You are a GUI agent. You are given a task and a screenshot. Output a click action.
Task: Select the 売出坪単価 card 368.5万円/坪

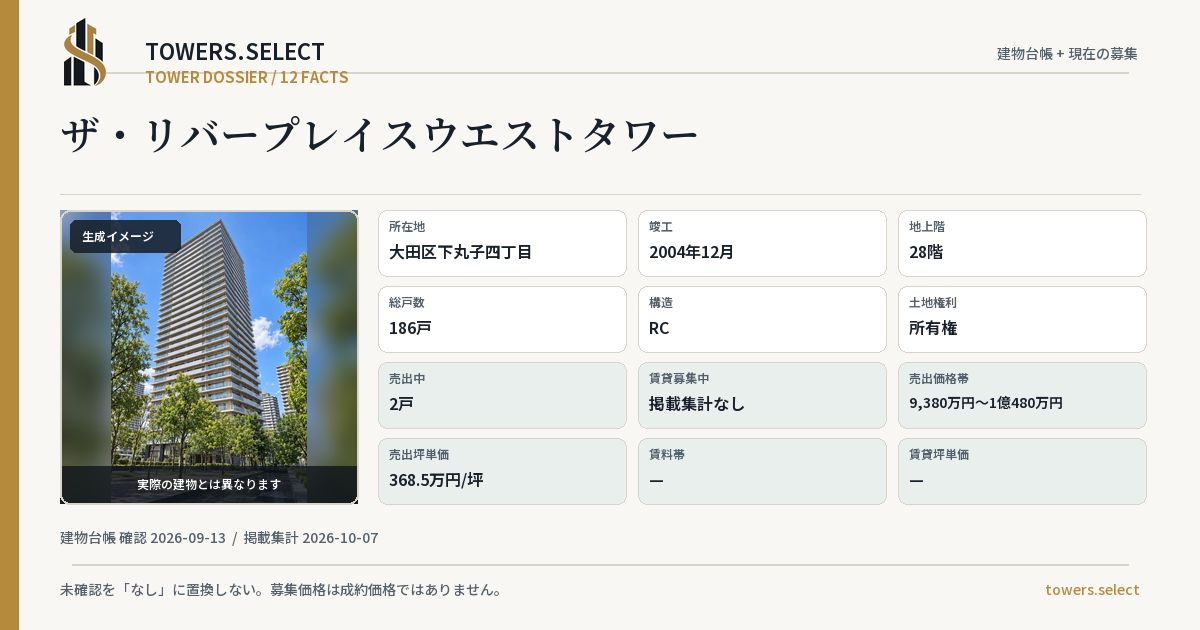[x=502, y=471]
